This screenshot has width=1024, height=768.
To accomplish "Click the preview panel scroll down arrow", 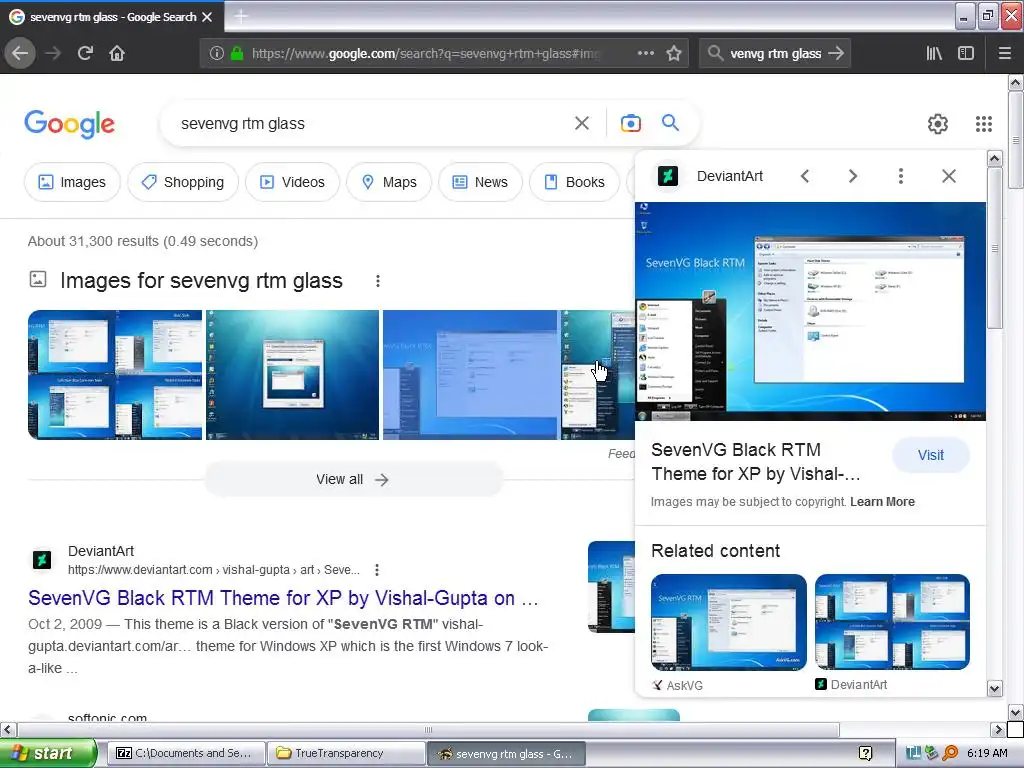I will [x=995, y=688].
